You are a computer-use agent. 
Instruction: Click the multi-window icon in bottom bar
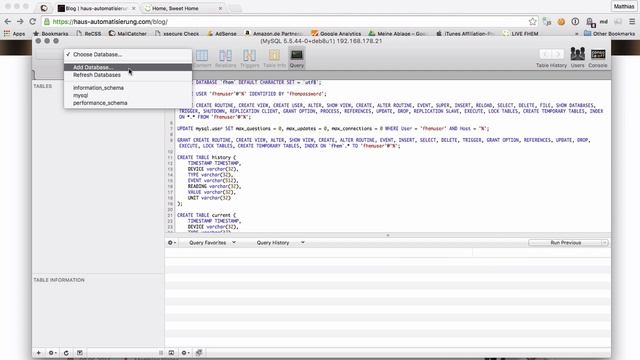click(199, 353)
